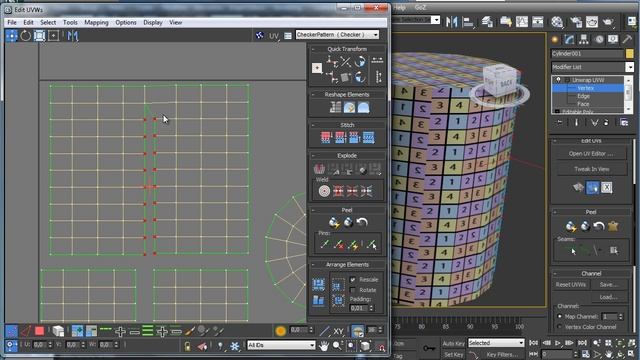Image resolution: width=640 pixels, height=360 pixels.
Task: Click the Pack Custom icon in Arrange Elements
Action: pos(318,284)
